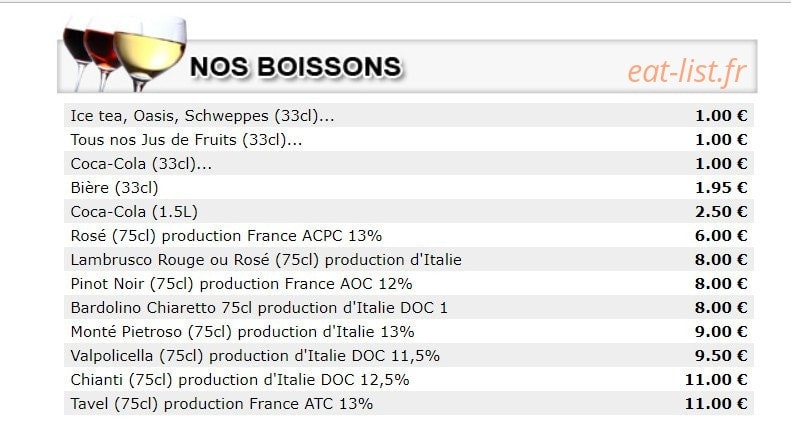The image size is (791, 441).
Task: Click the NOS BOISSONS heading
Action: [x=296, y=67]
